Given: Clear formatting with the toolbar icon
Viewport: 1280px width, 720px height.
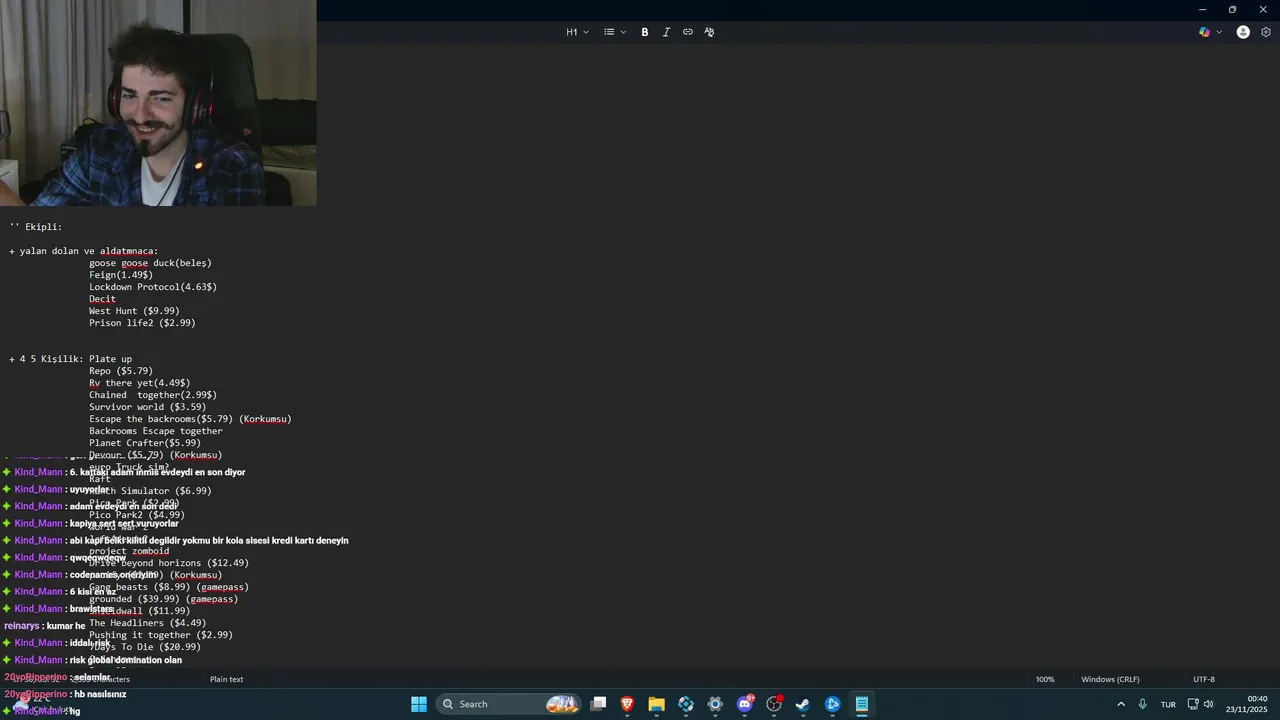Looking at the screenshot, I should tap(709, 32).
